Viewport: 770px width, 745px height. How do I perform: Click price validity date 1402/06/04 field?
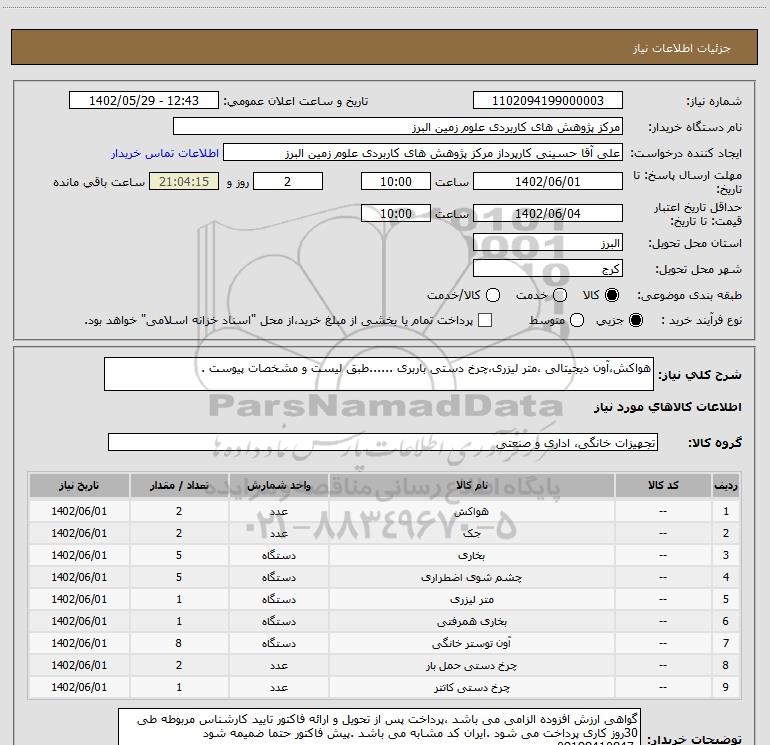[x=548, y=214]
